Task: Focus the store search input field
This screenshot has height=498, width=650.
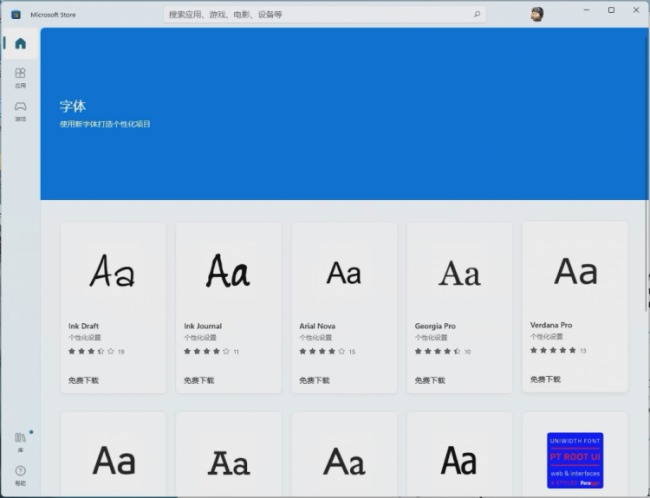Action: pyautogui.click(x=325, y=15)
